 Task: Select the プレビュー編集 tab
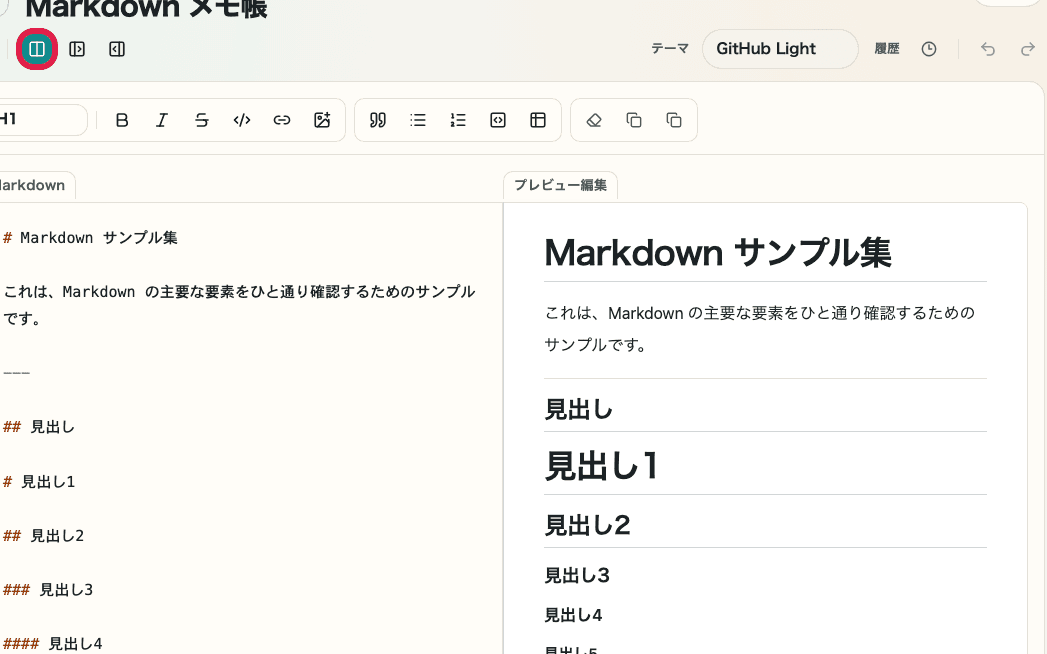(x=560, y=185)
